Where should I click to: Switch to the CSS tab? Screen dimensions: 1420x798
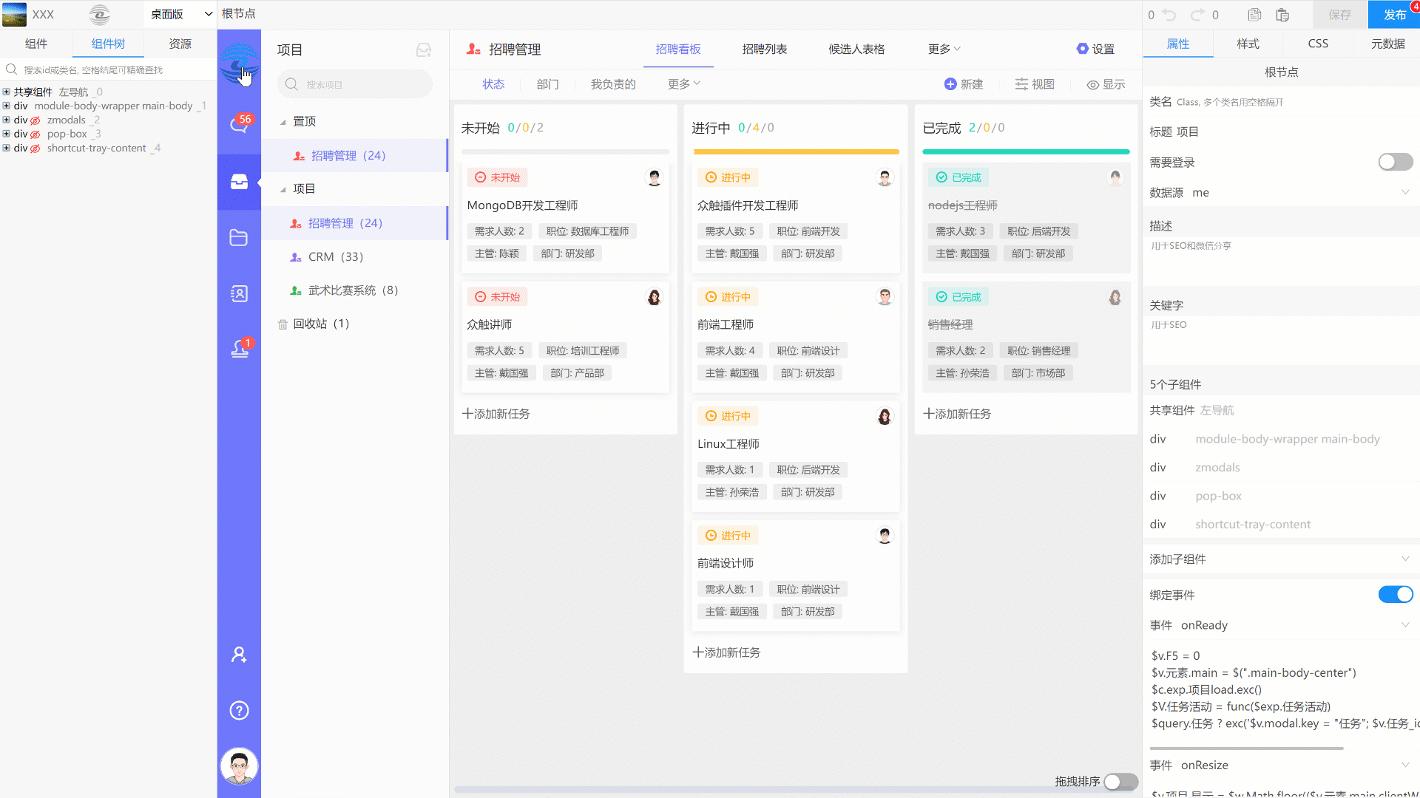1318,44
